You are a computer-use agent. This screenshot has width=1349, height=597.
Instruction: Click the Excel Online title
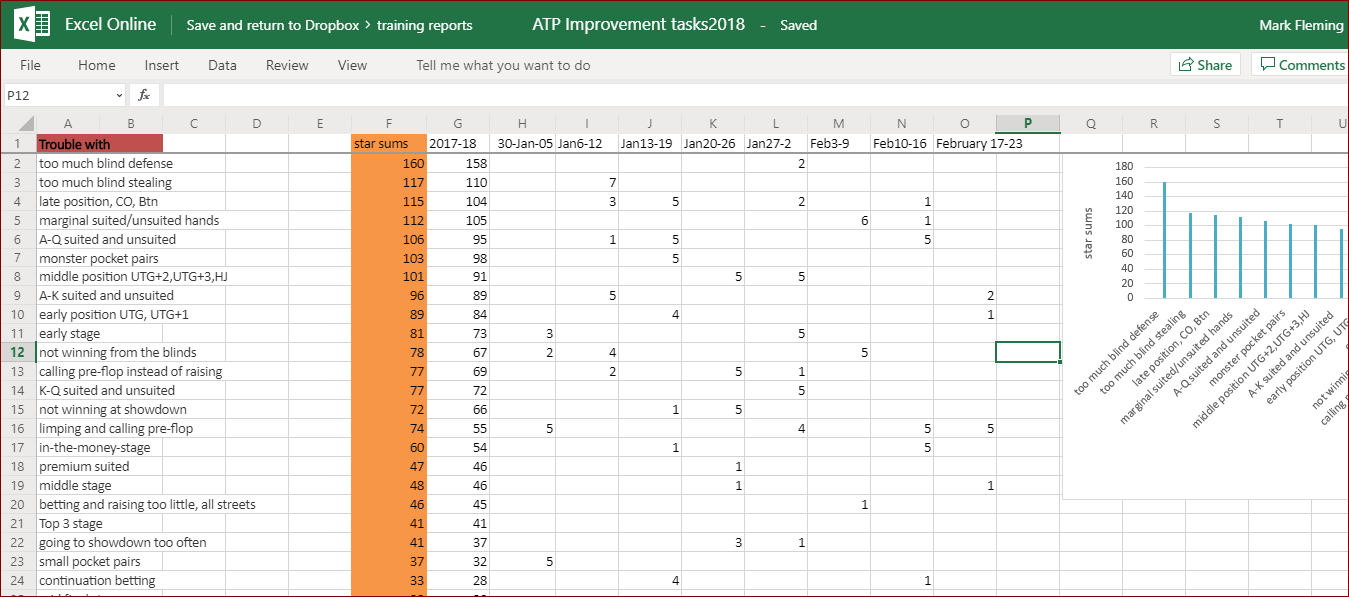[x=111, y=25]
